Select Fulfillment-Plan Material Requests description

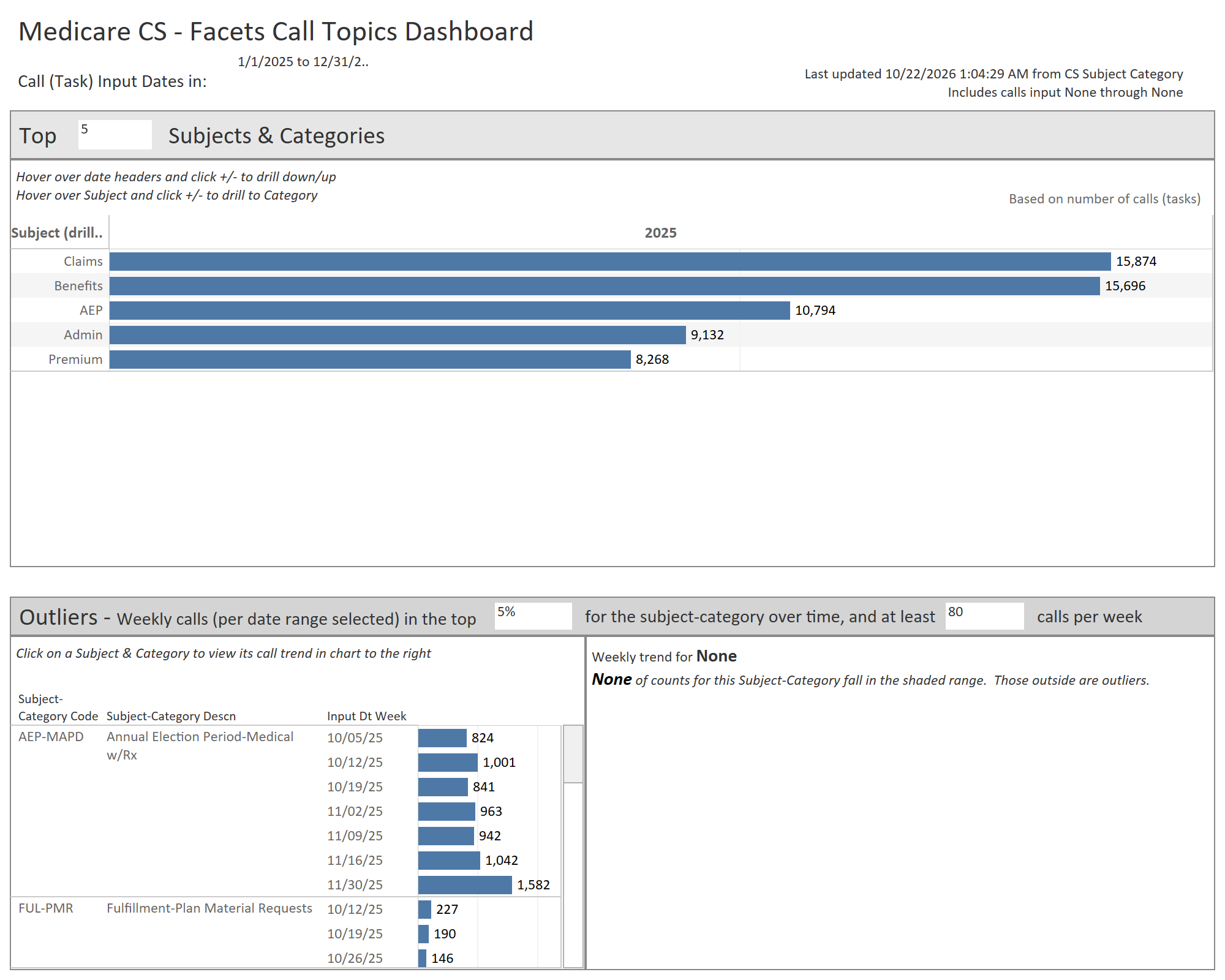(x=209, y=908)
